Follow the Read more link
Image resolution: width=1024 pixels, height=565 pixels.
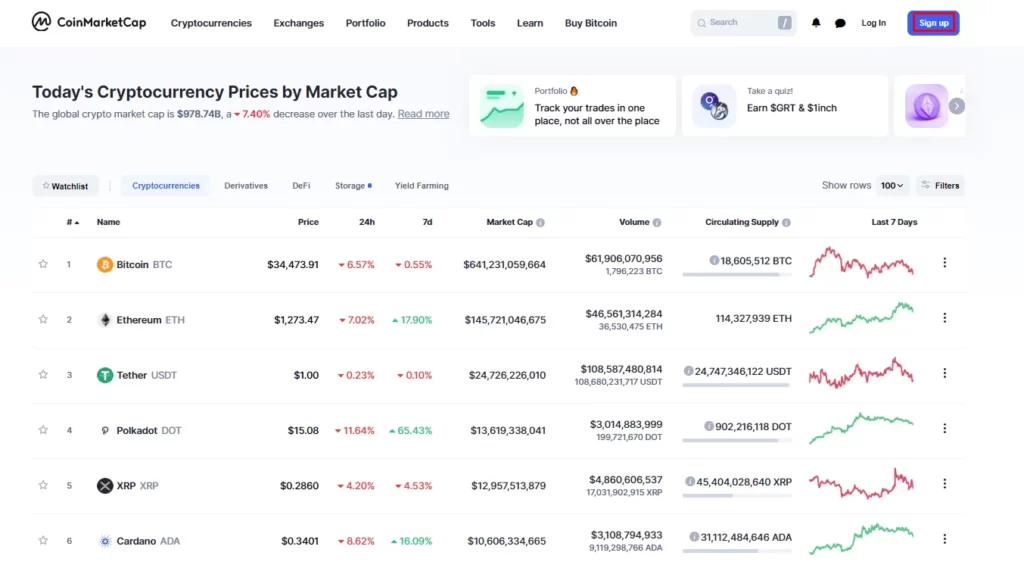point(423,114)
